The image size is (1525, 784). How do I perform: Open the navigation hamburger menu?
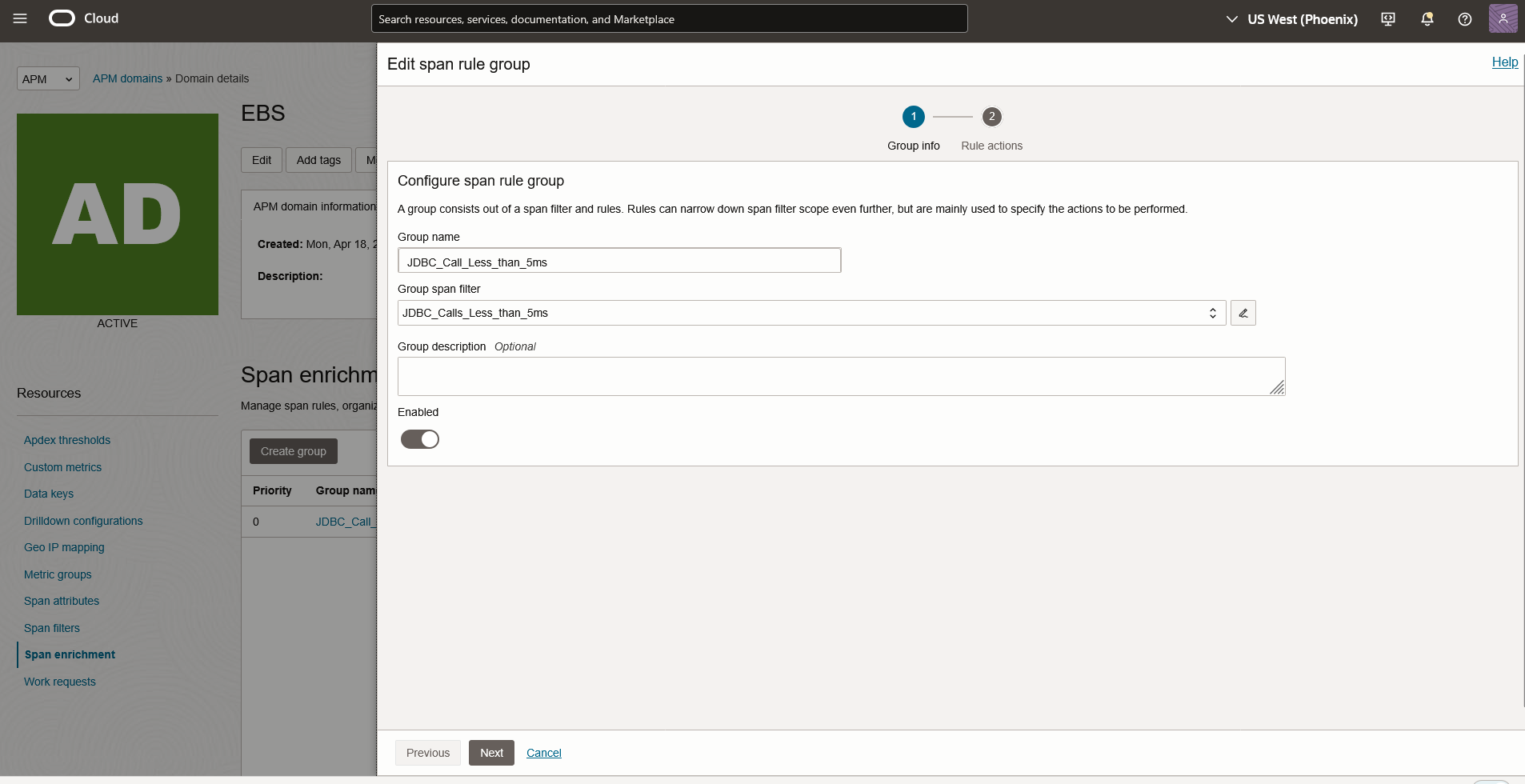20,18
